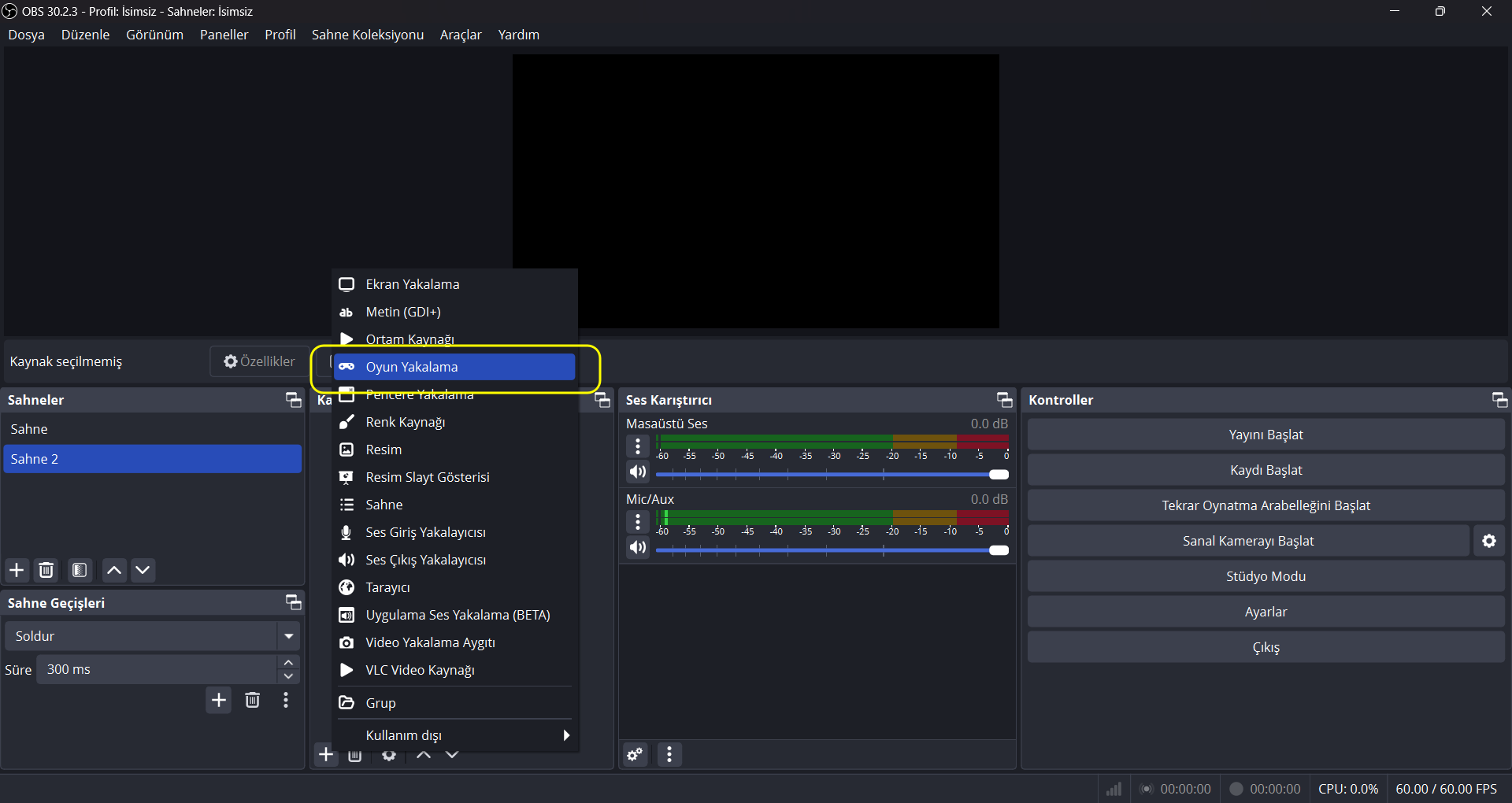Click Kaydı Başlat button
Image resolution: width=1512 pixels, height=803 pixels.
[1266, 470]
